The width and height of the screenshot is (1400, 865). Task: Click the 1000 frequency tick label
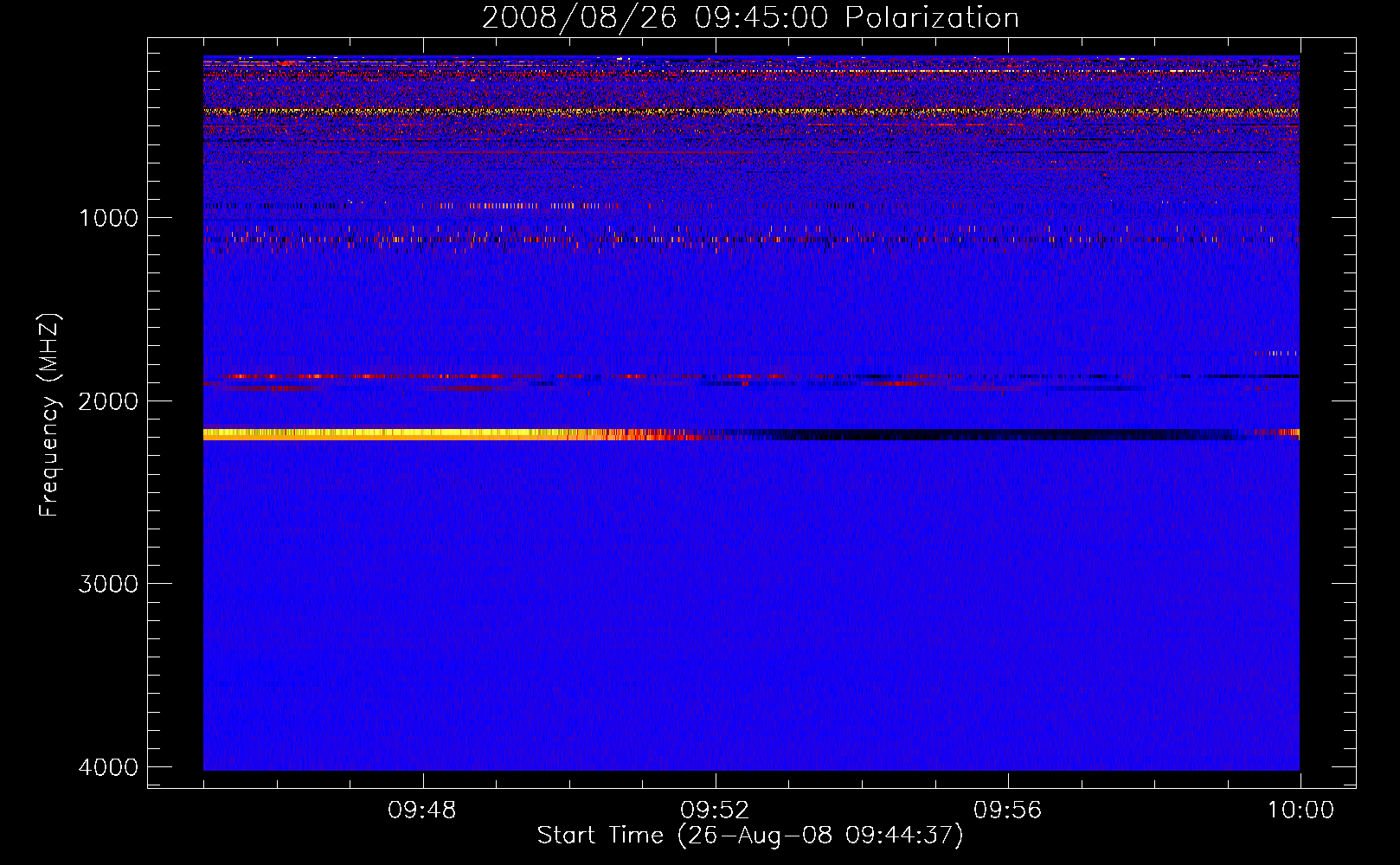(108, 218)
